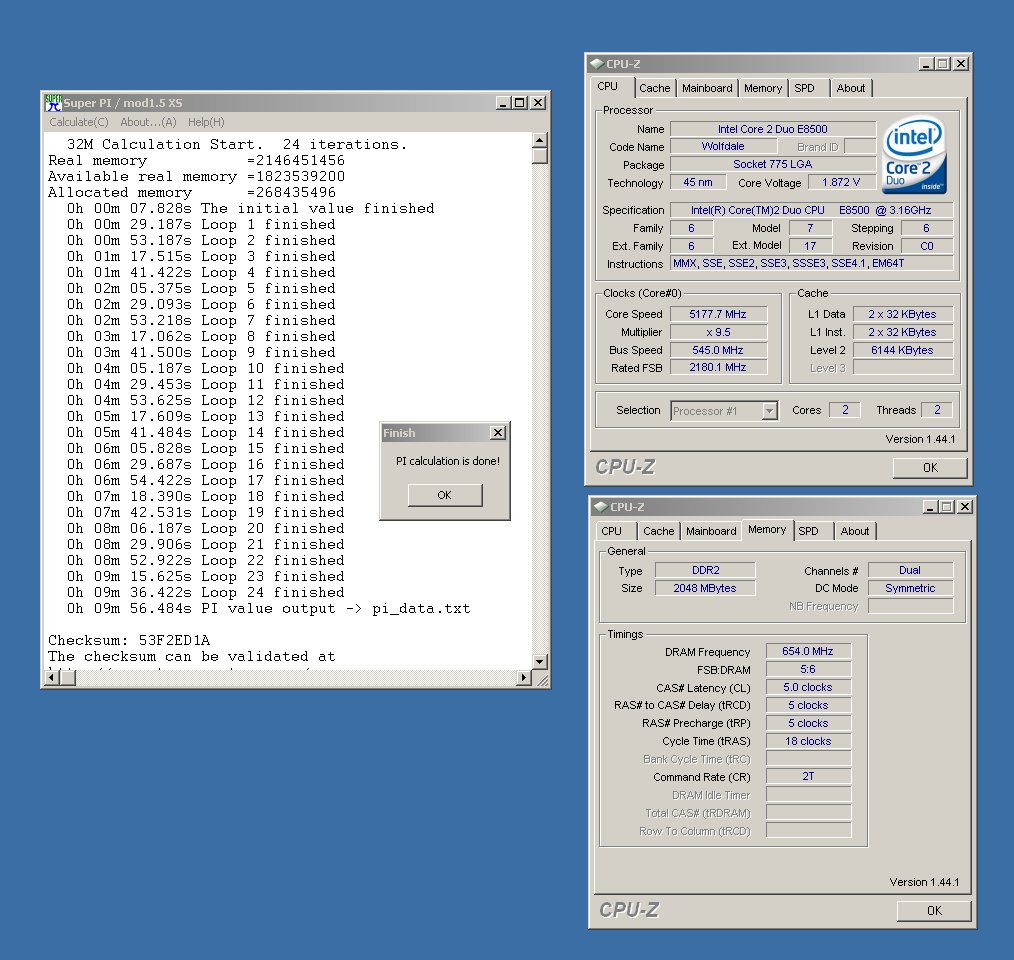Maximize the top CPU-Z window
1014x960 pixels.
coord(943,64)
